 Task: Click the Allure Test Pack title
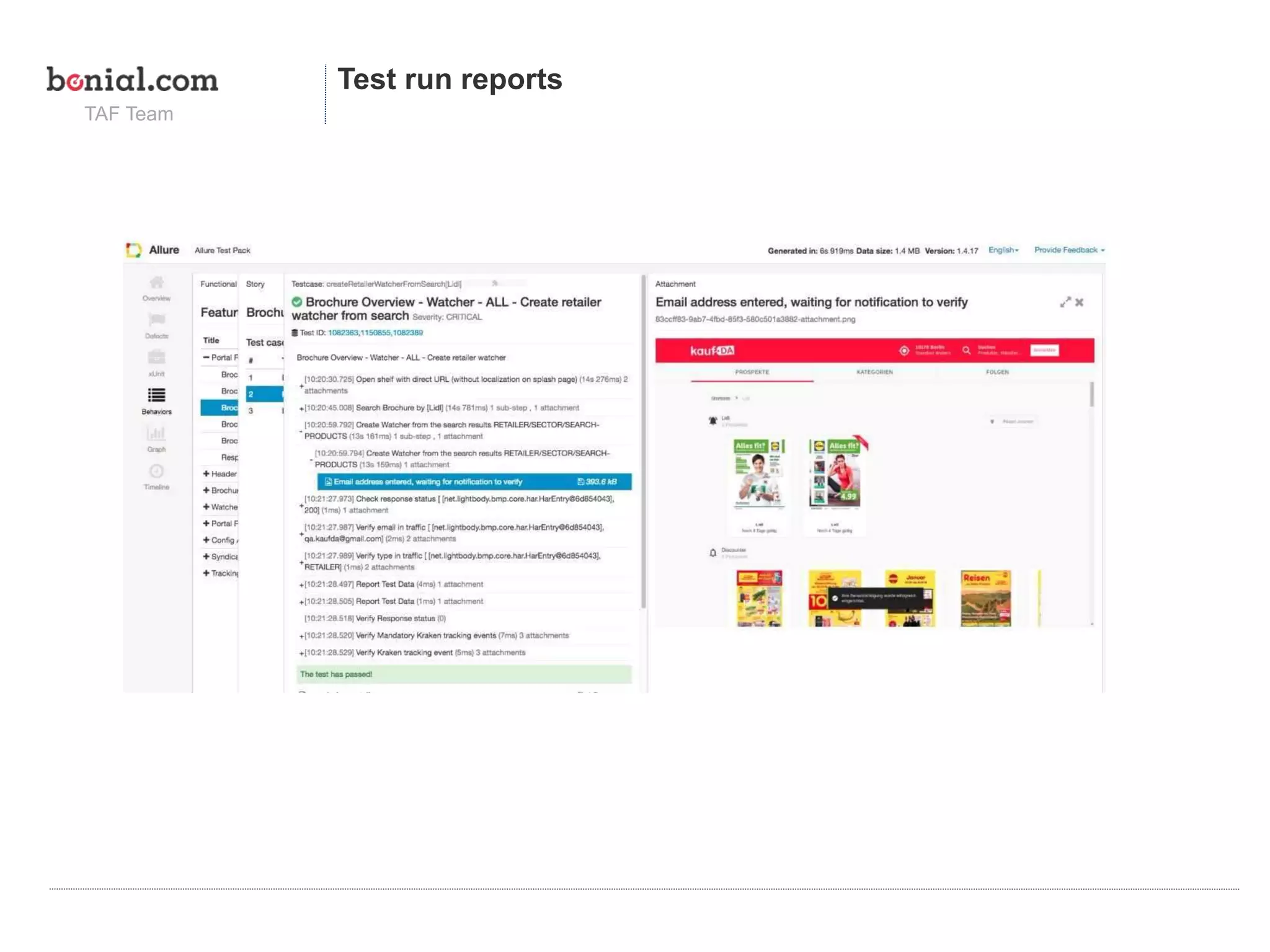tap(223, 250)
